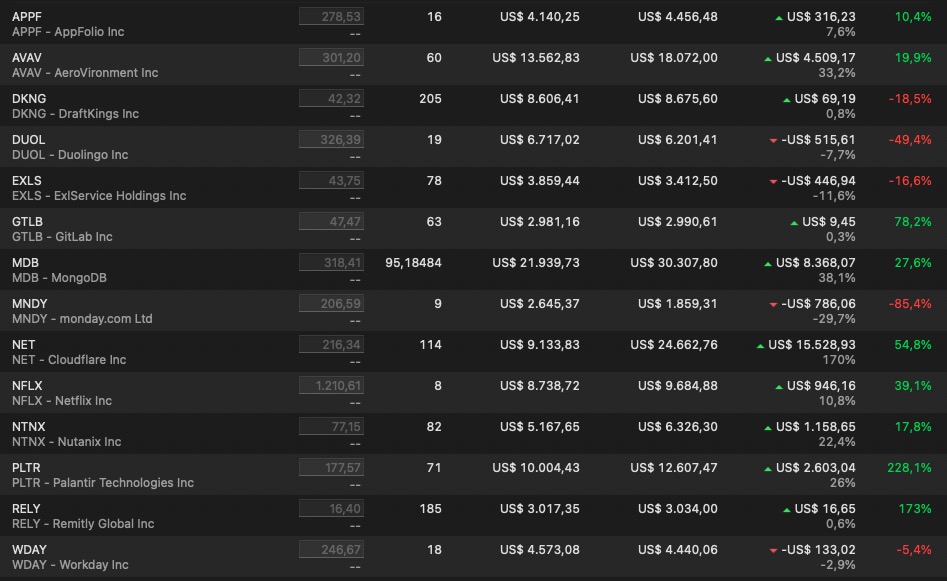
Task: Click the APPF price field showing 278,53
Action: [x=331, y=17]
